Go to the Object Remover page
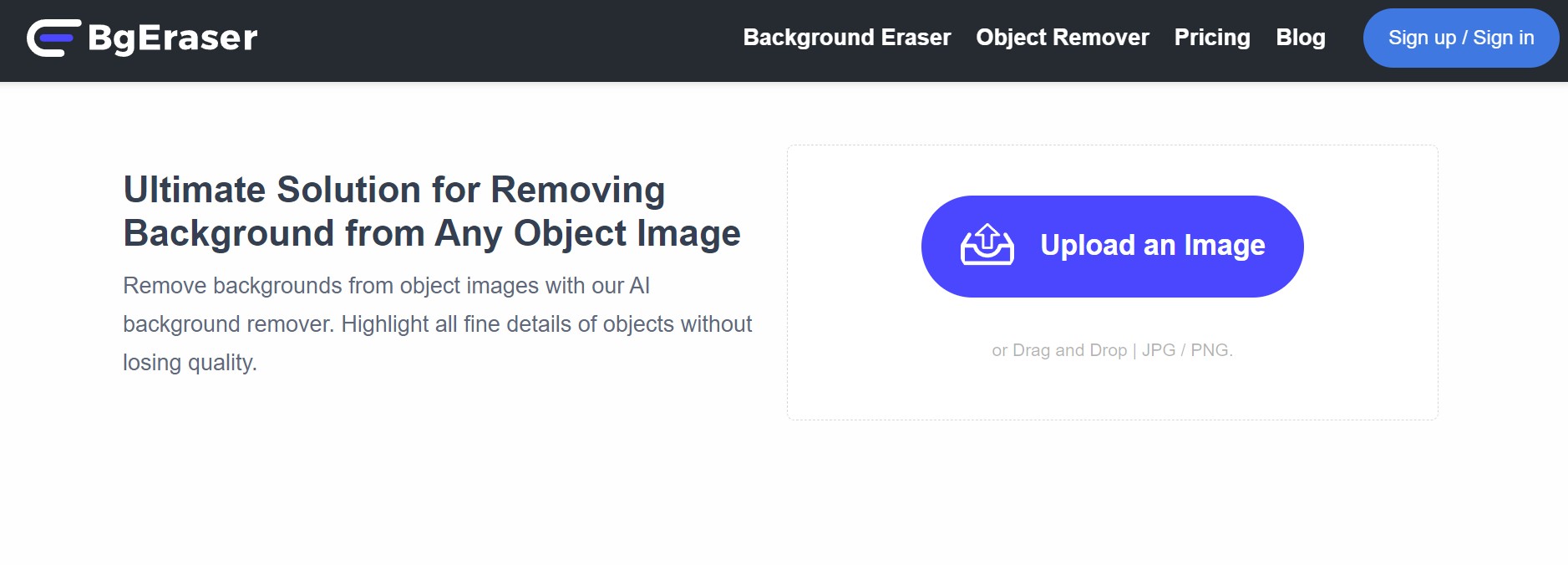1568x565 pixels. pyautogui.click(x=1062, y=38)
